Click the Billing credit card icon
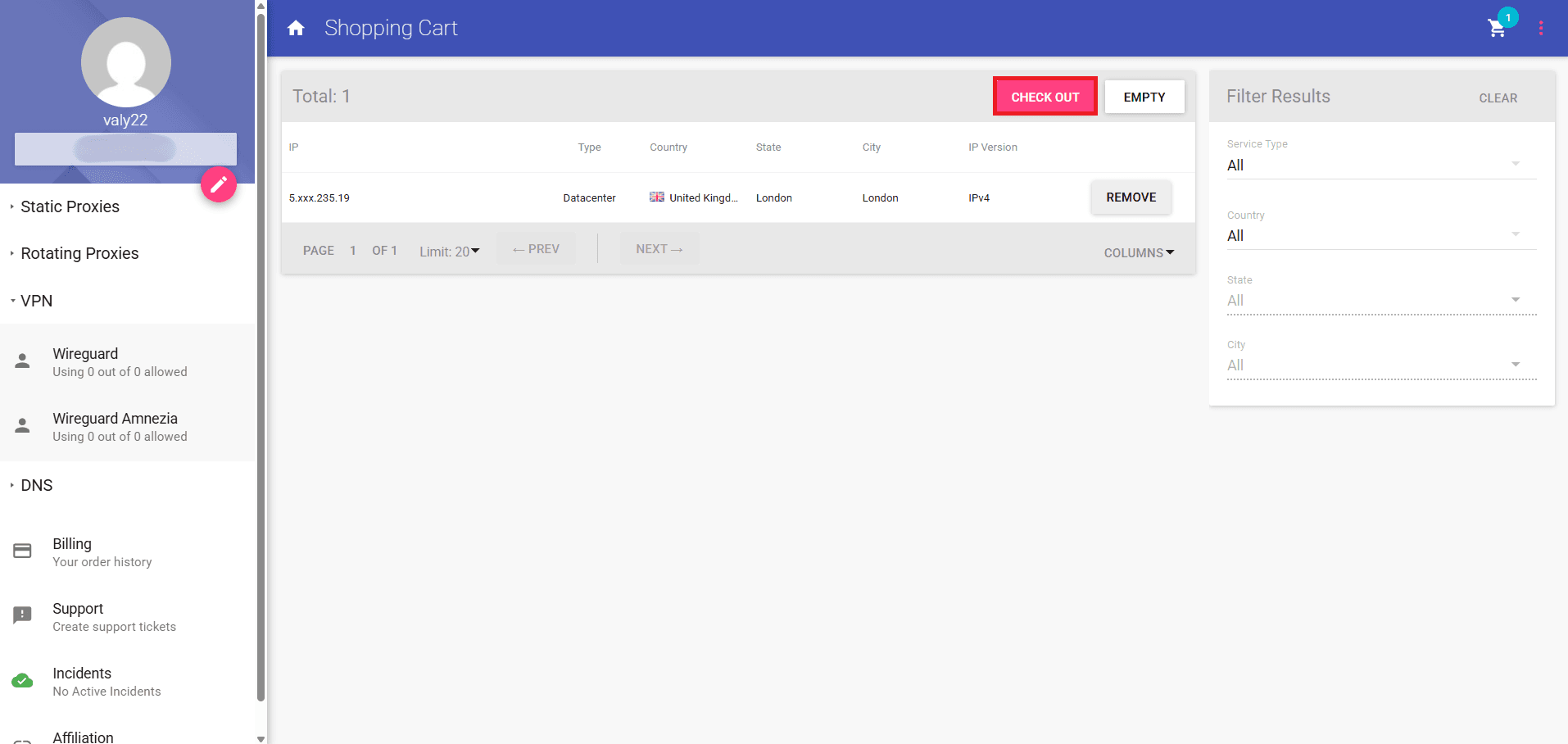 pos(22,551)
